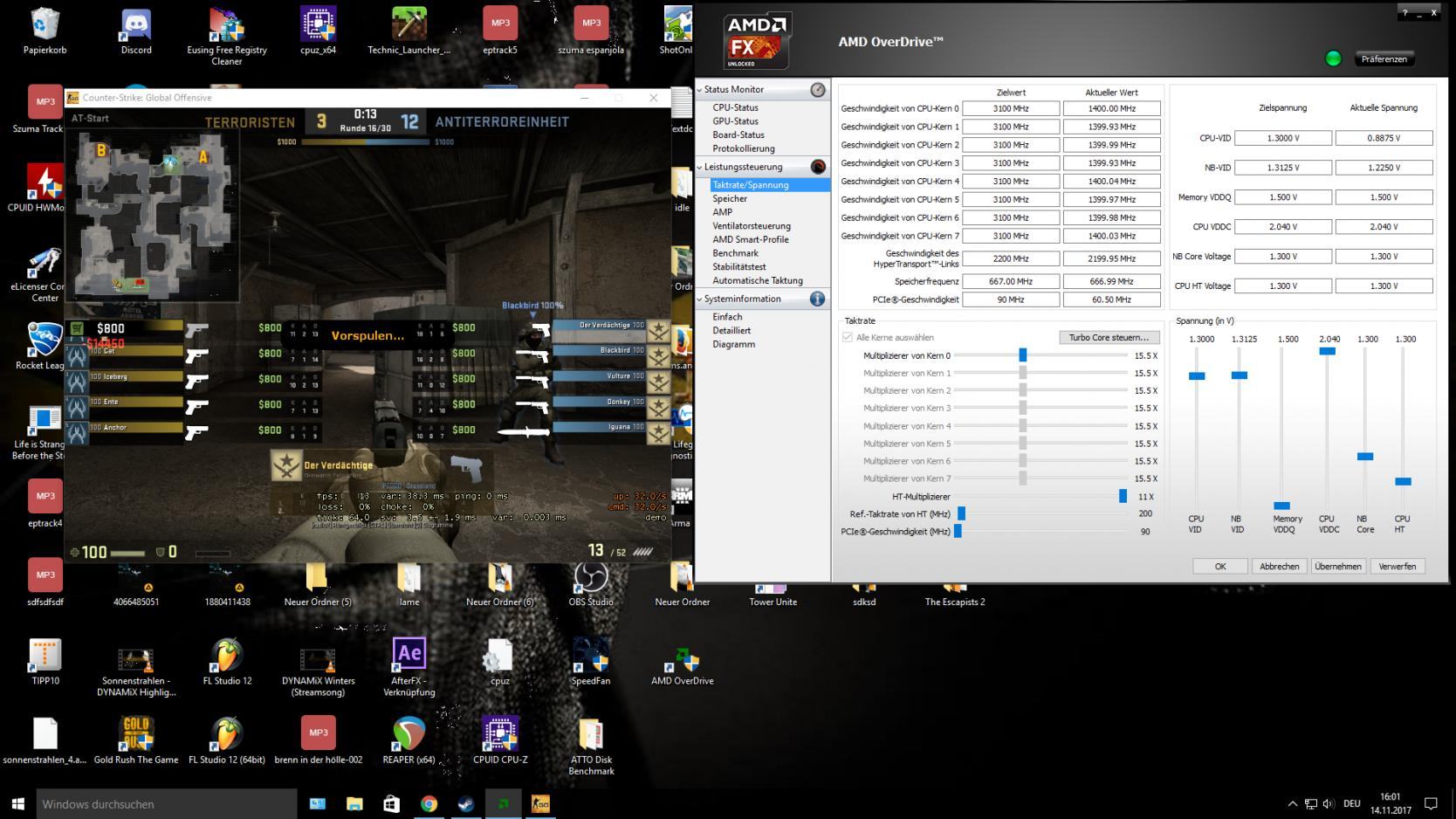Open Tower Unite desktop shortcut
1456x819 pixels.
pyautogui.click(x=773, y=595)
